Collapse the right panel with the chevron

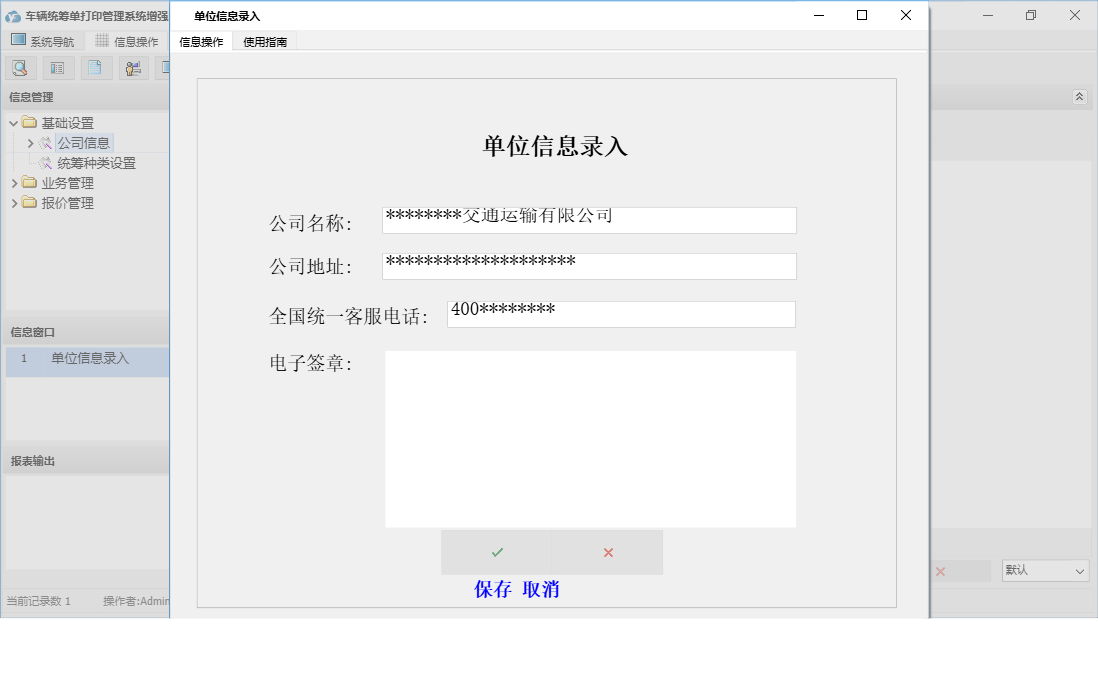click(x=1080, y=97)
